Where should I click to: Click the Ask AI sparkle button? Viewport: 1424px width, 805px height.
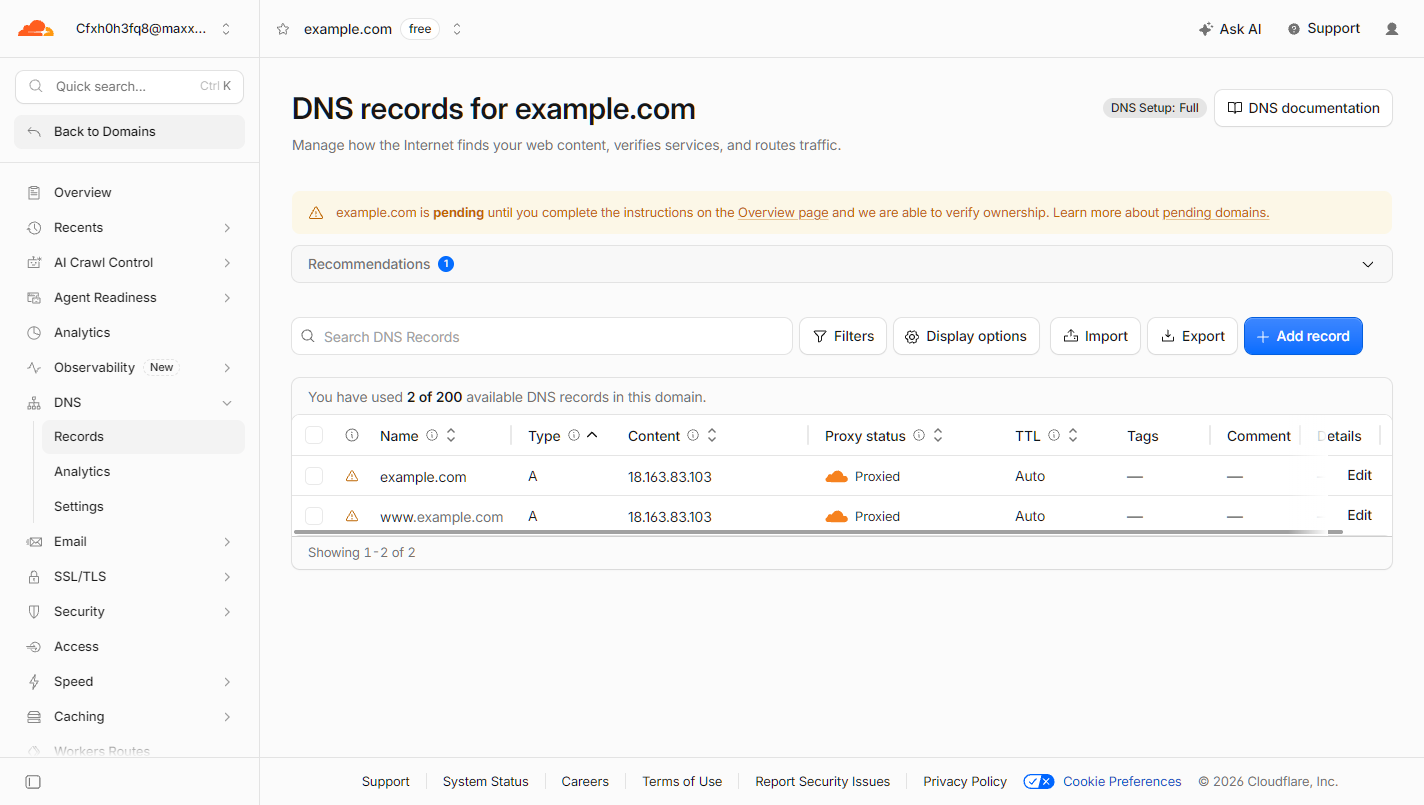pos(1230,29)
